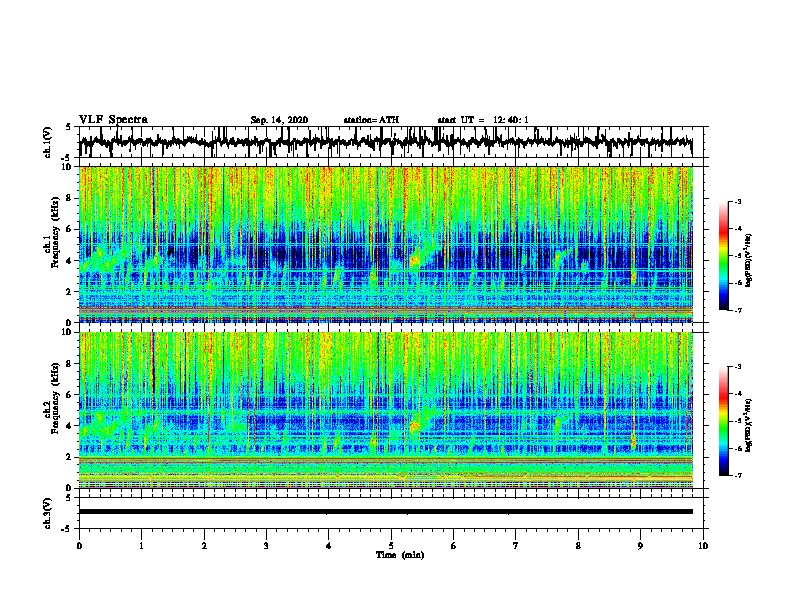Click the solid black ch.3 signal bar
Viewport: 792px width, 612px height.
pyautogui.click(x=386, y=512)
